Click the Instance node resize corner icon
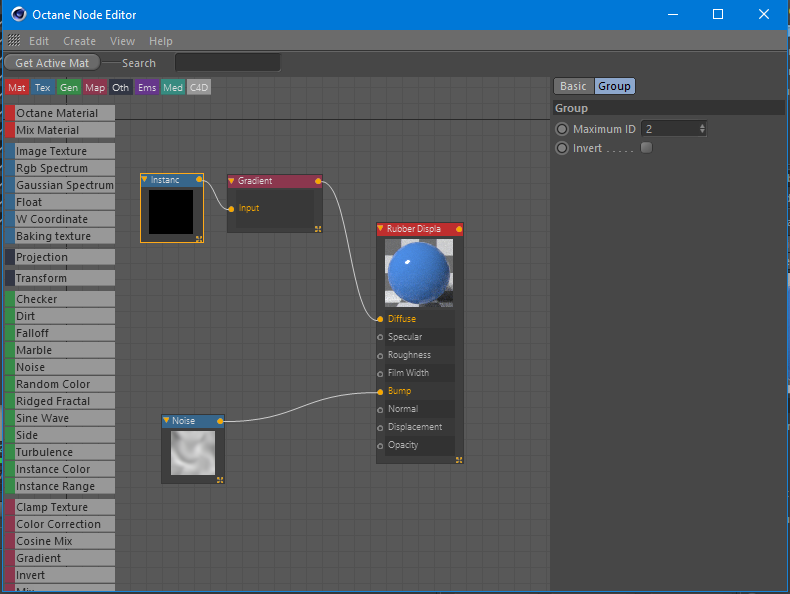The image size is (790, 594). pyautogui.click(x=199, y=239)
